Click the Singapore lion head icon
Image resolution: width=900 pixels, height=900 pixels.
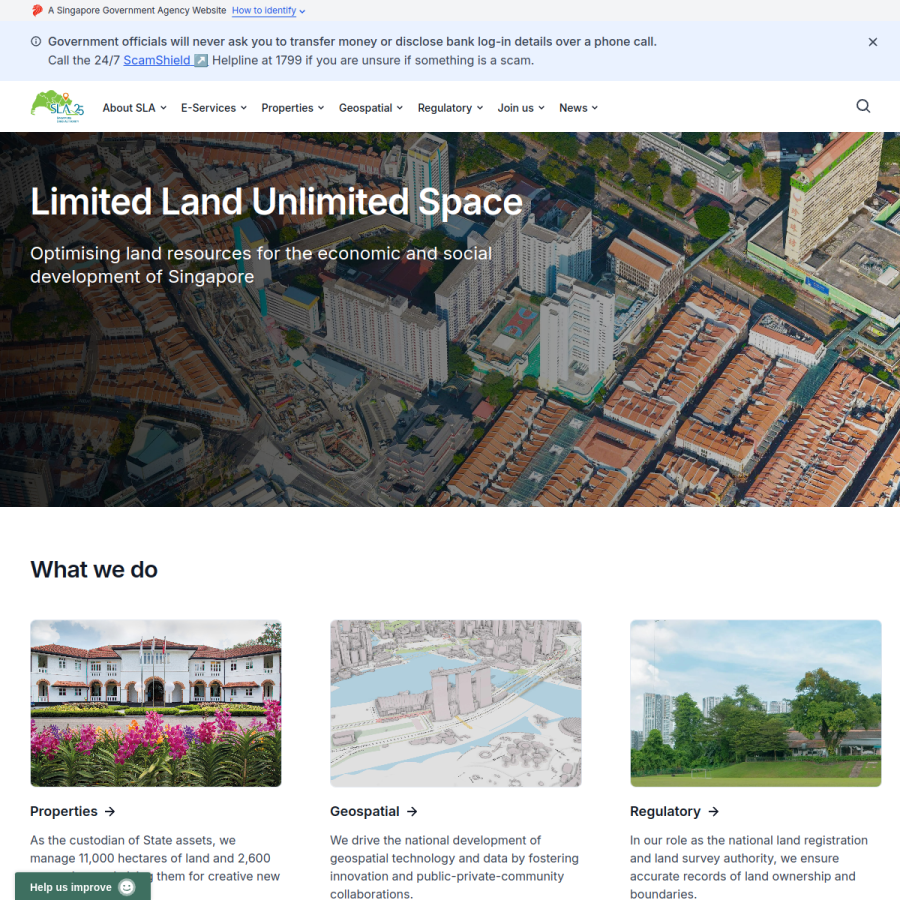[x=37, y=10]
